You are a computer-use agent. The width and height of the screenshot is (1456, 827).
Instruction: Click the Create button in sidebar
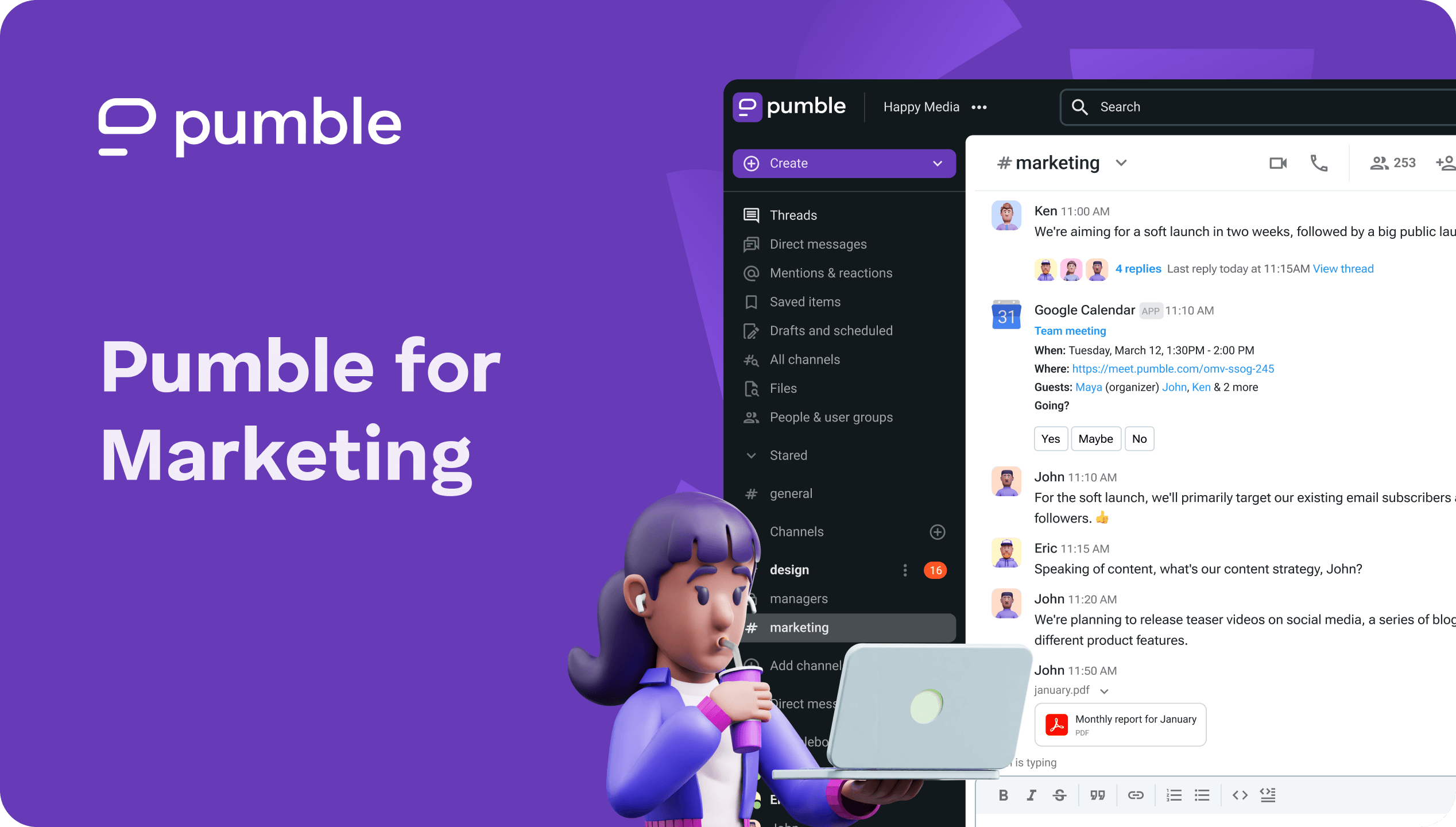tap(843, 163)
